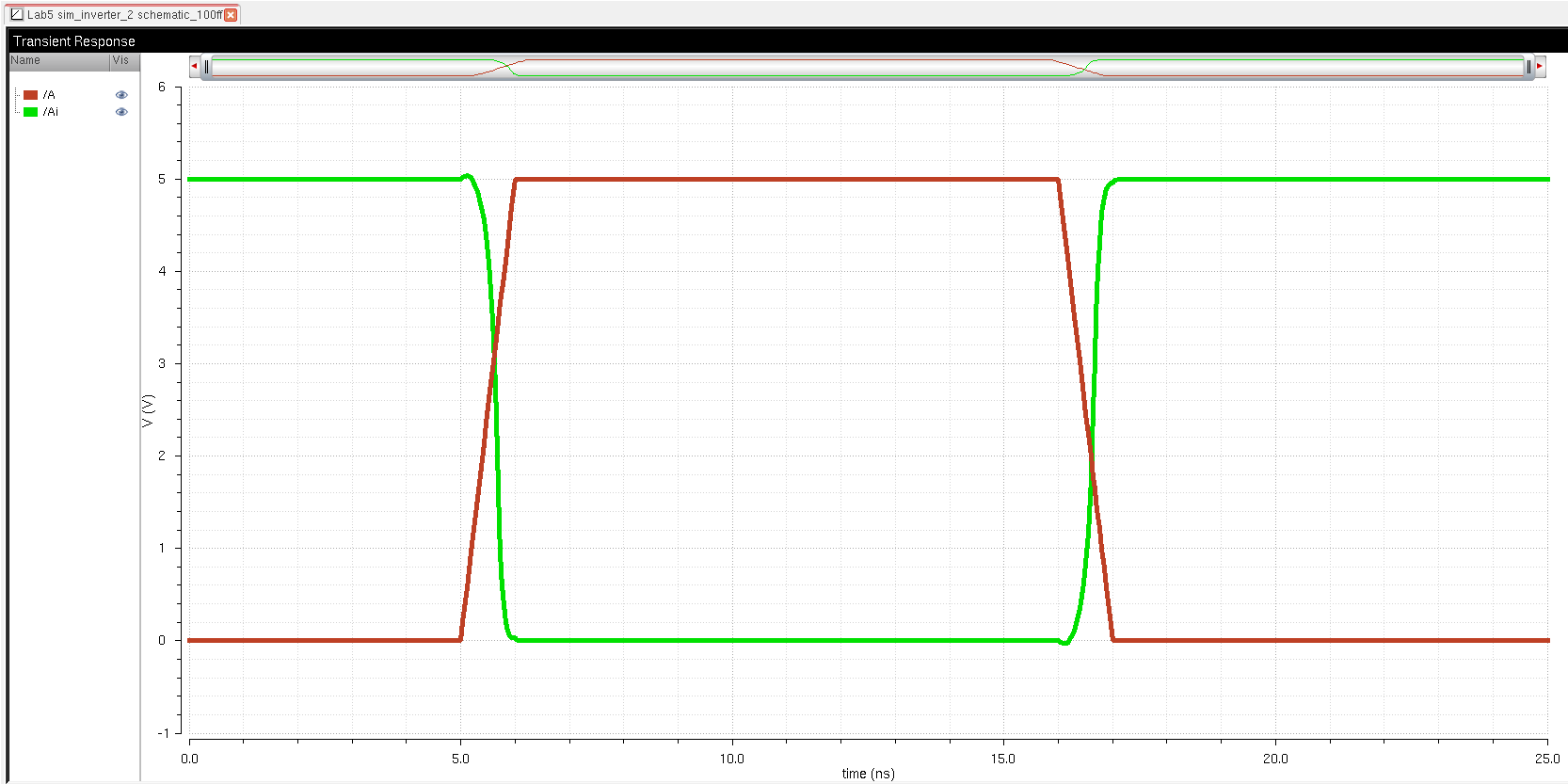Click the 25.0 tick on the time axis
The width and height of the screenshot is (1568, 784).
pos(1547,759)
